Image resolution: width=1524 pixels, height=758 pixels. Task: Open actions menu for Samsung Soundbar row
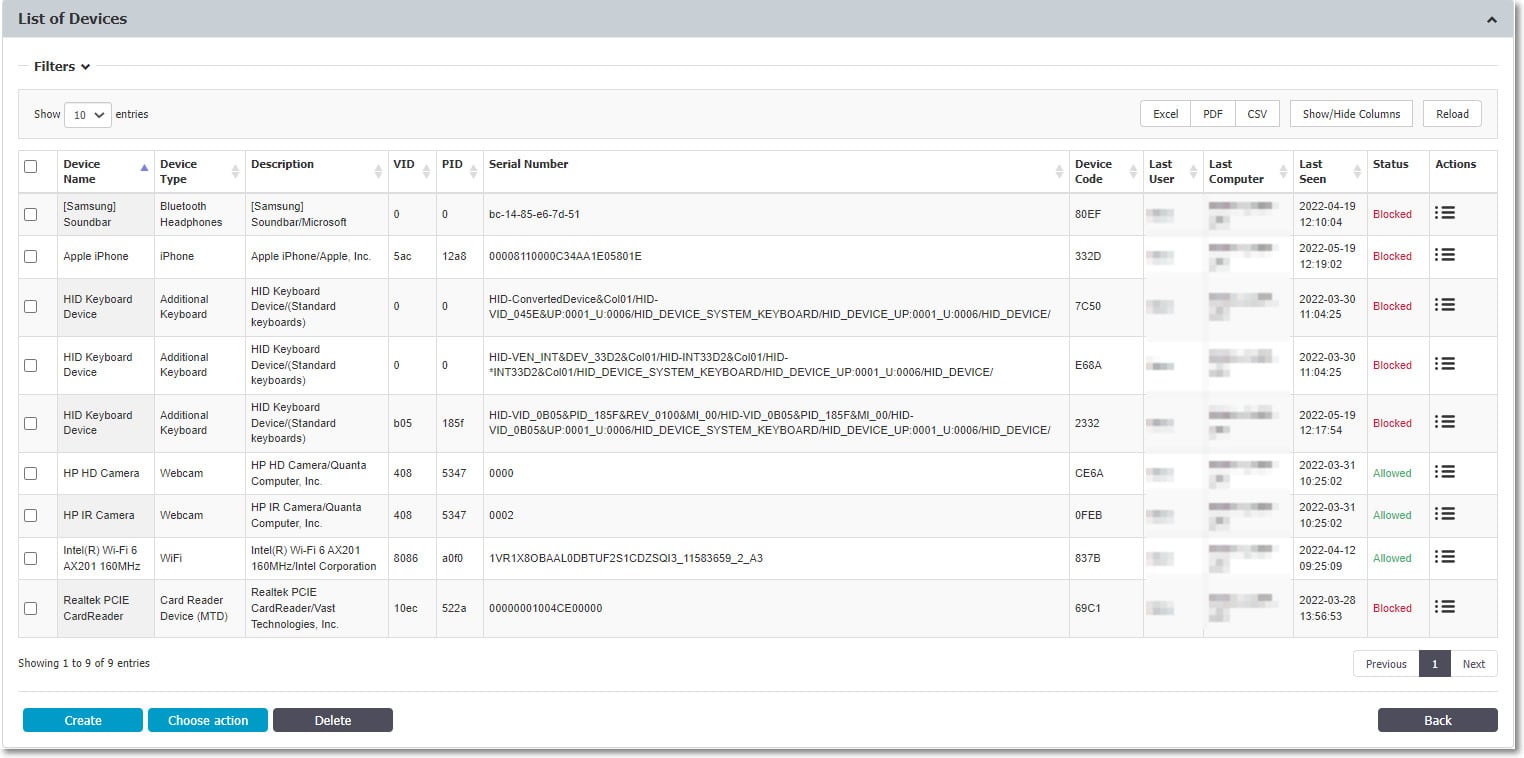[1444, 213]
